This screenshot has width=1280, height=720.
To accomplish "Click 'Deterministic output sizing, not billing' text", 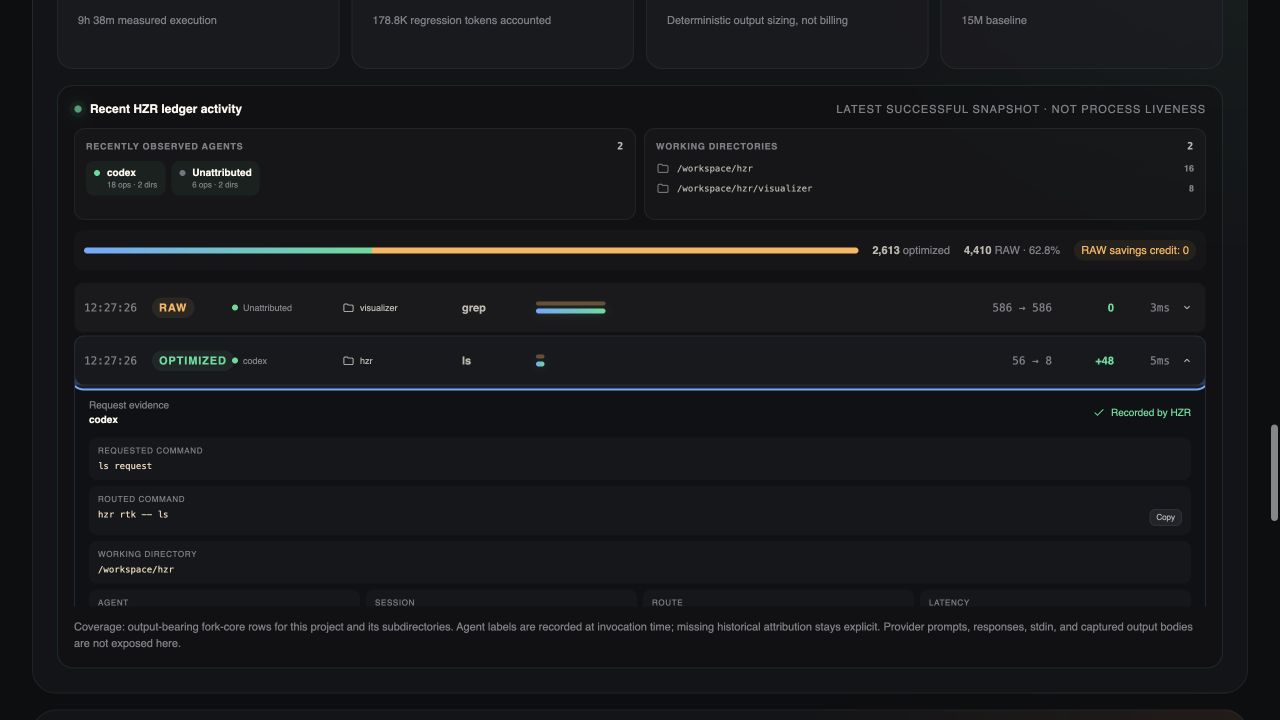I will point(757,20).
